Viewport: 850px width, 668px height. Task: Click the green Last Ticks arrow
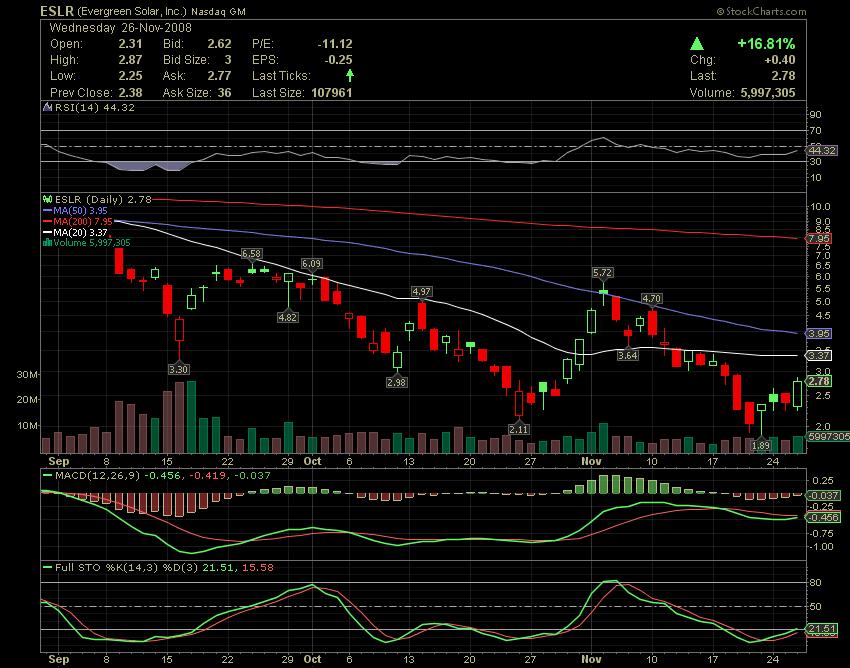point(350,75)
